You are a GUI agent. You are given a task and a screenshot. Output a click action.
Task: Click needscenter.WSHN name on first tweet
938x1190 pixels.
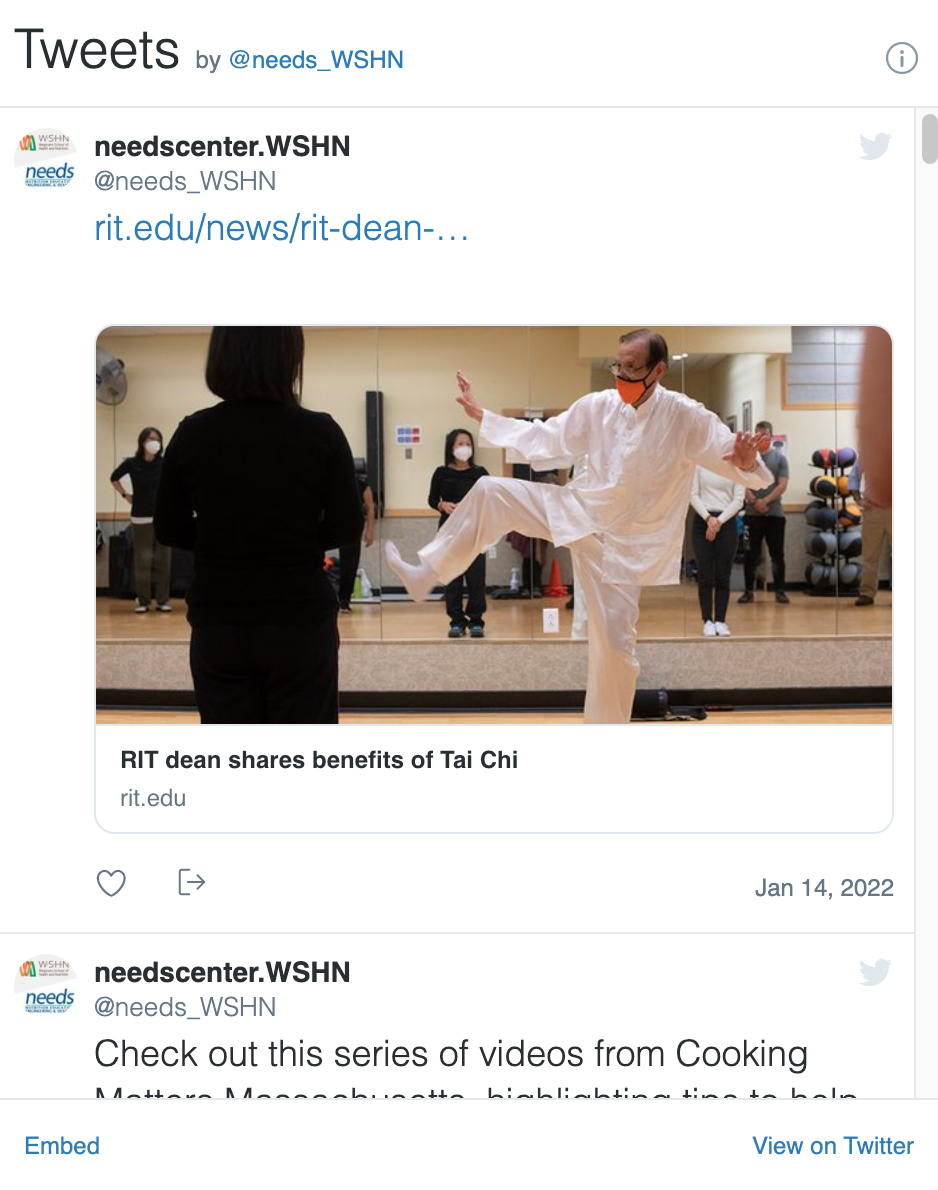pos(222,146)
